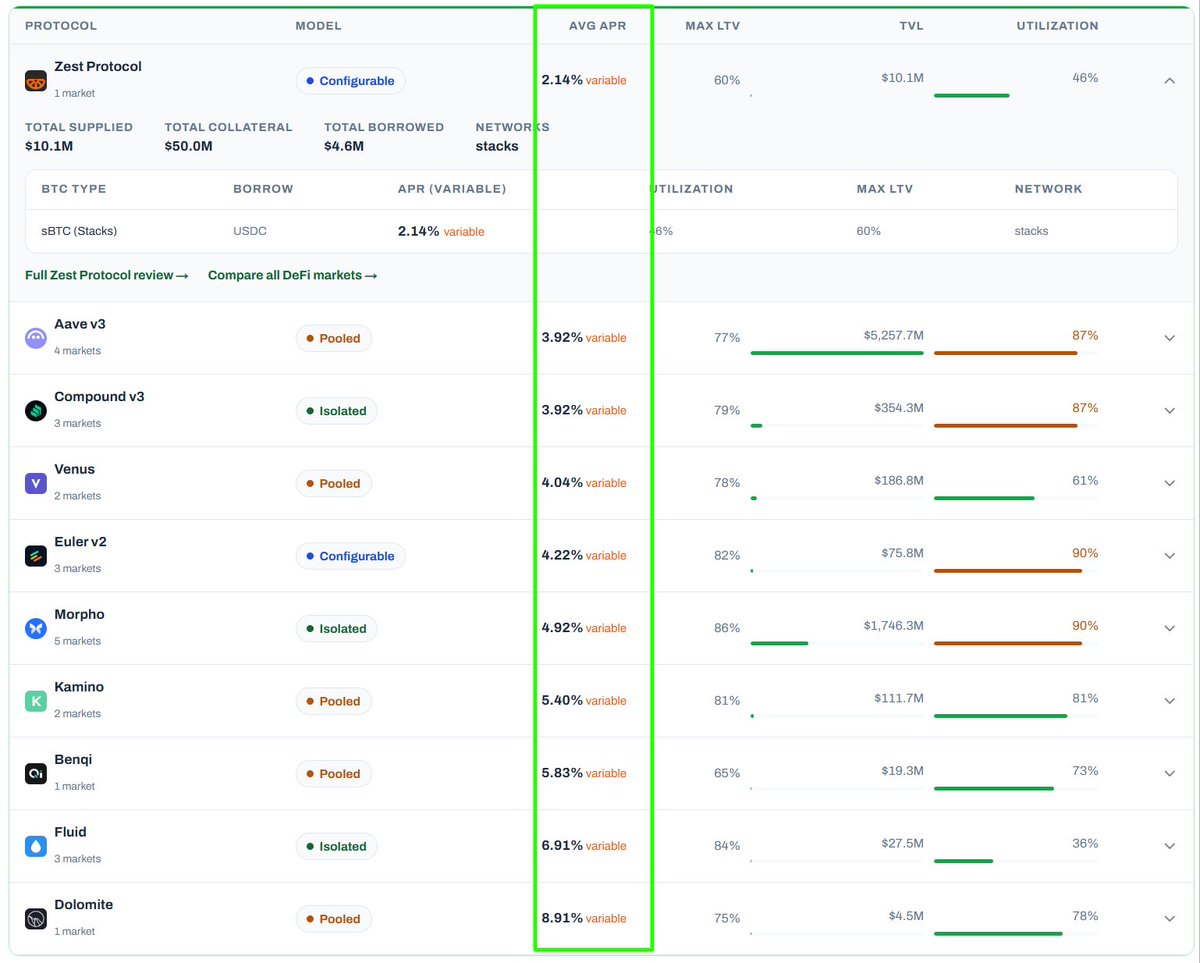Expand the Kamino row chevron
Viewport: 1200px width, 963px height.
[1170, 701]
